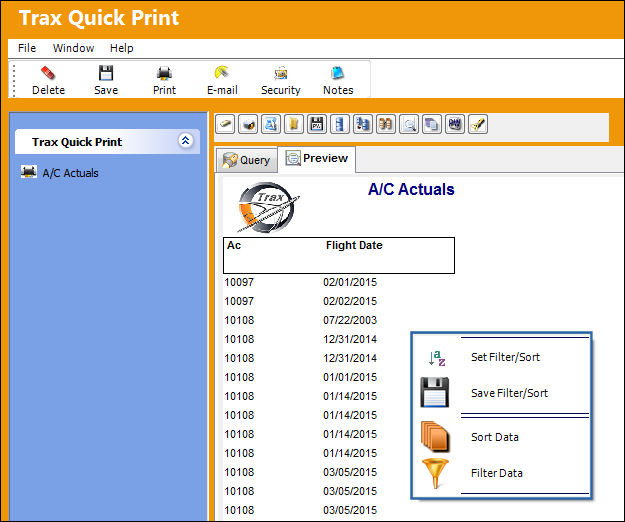The width and height of the screenshot is (625, 522).
Task: Click the A/C Actuals report icon in sidebar
Action: pos(29,172)
